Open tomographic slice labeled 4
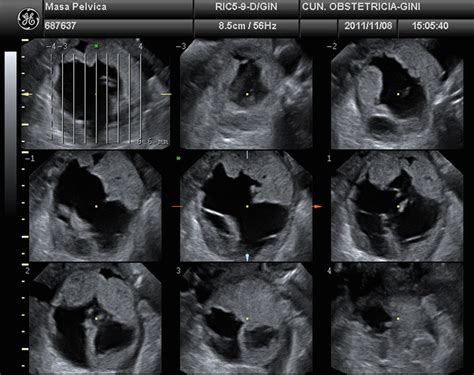Image resolution: width=474 pixels, height=375 pixels. pos(397,318)
